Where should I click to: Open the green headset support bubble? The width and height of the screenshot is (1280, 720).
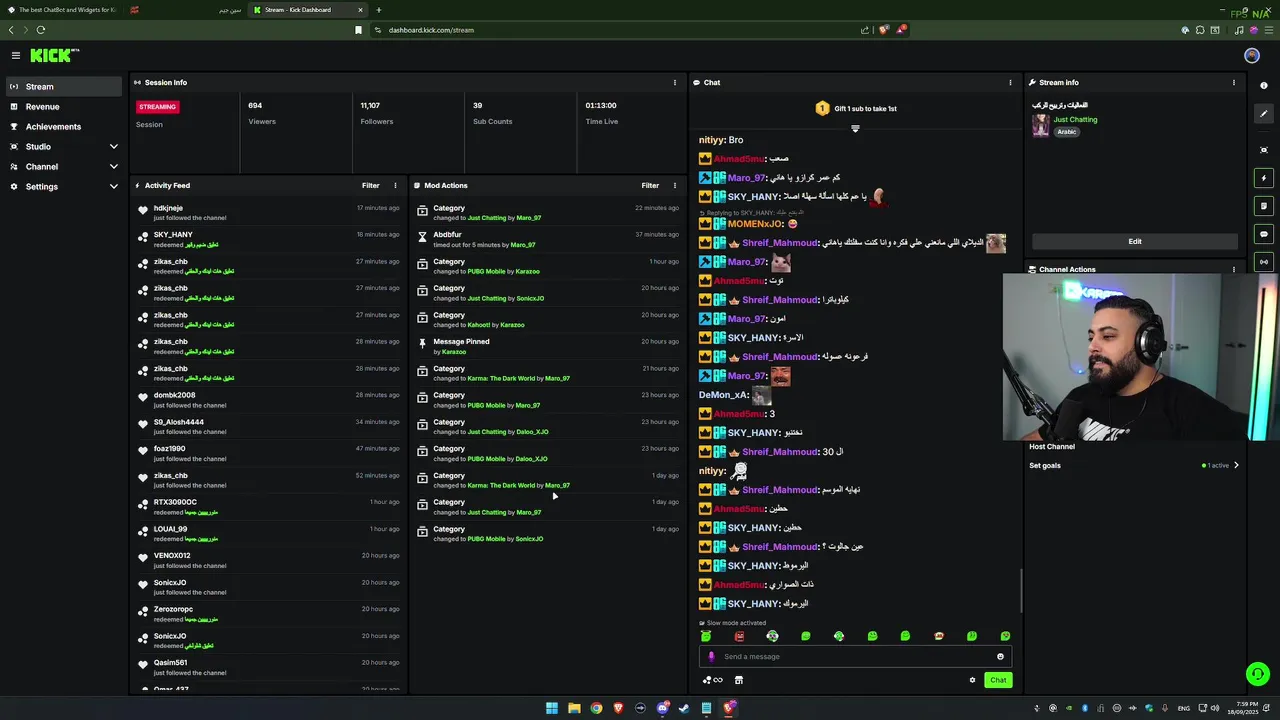click(1258, 674)
